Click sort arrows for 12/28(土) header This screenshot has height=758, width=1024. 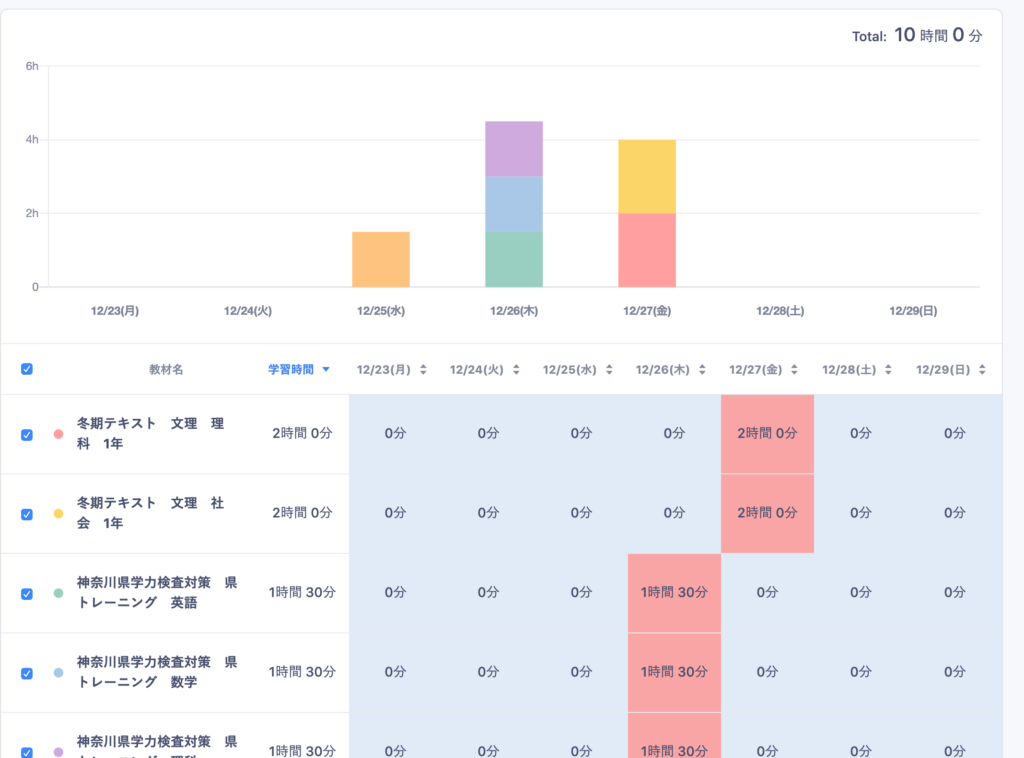coord(889,370)
